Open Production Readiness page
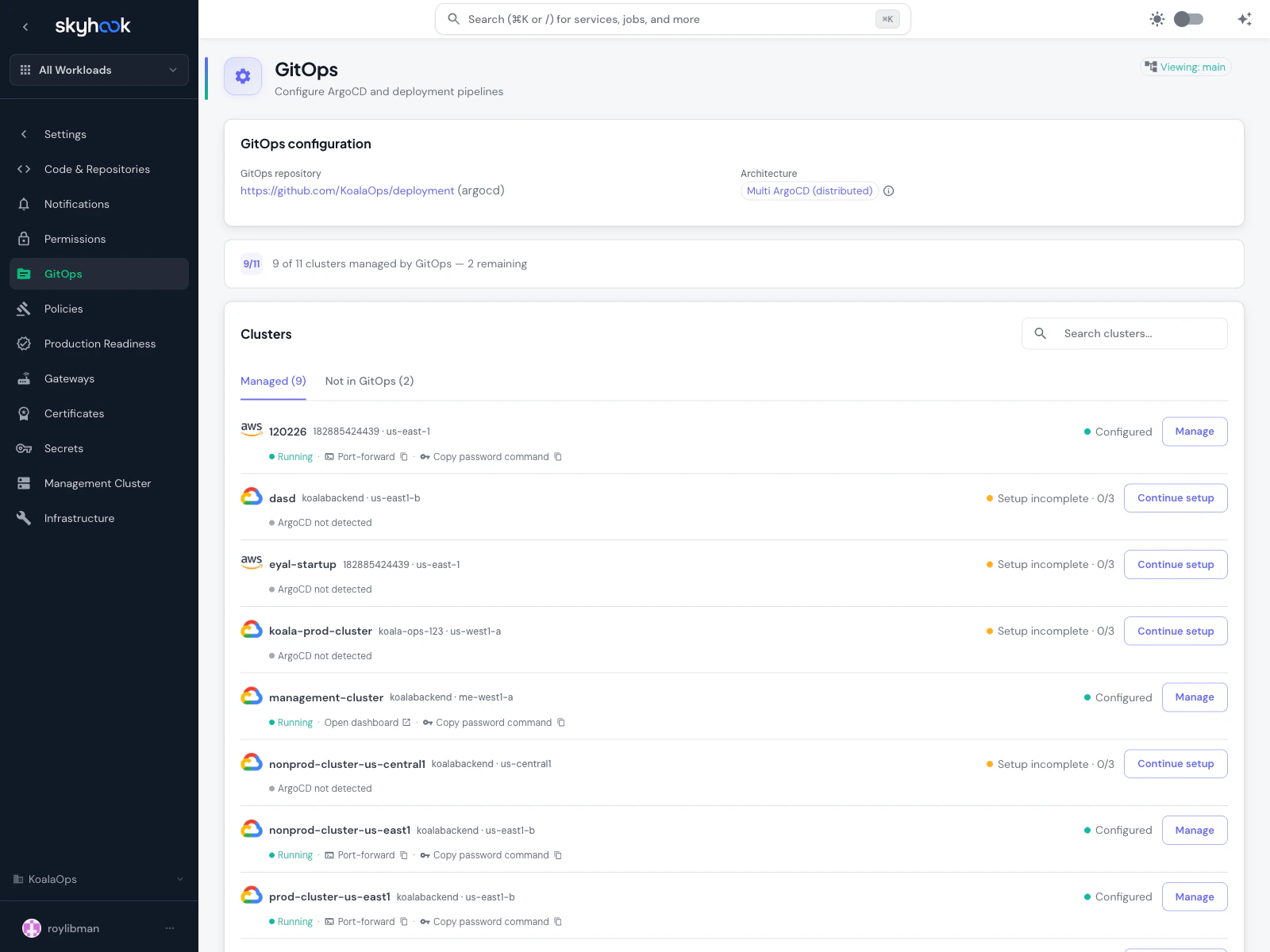Screen dimensions: 1270x952 click(99, 344)
